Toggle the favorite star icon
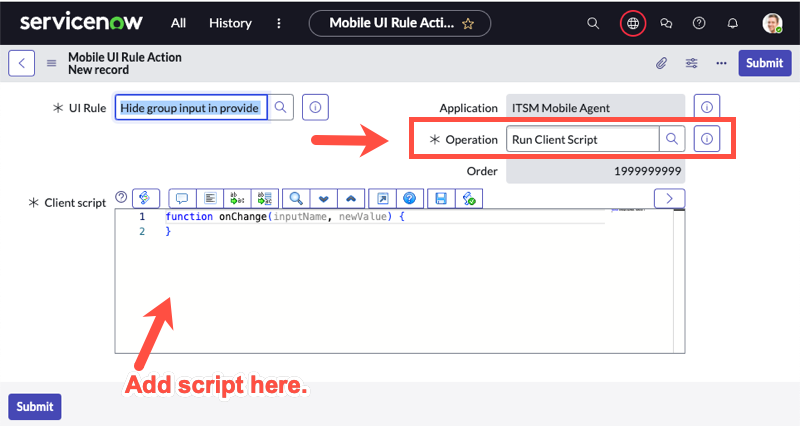 click(x=468, y=23)
